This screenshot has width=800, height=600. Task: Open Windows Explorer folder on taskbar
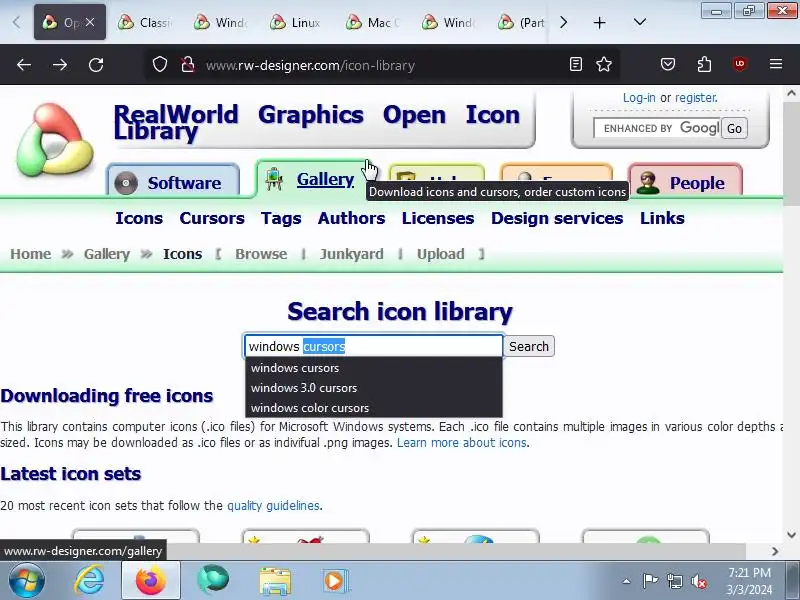(275, 581)
